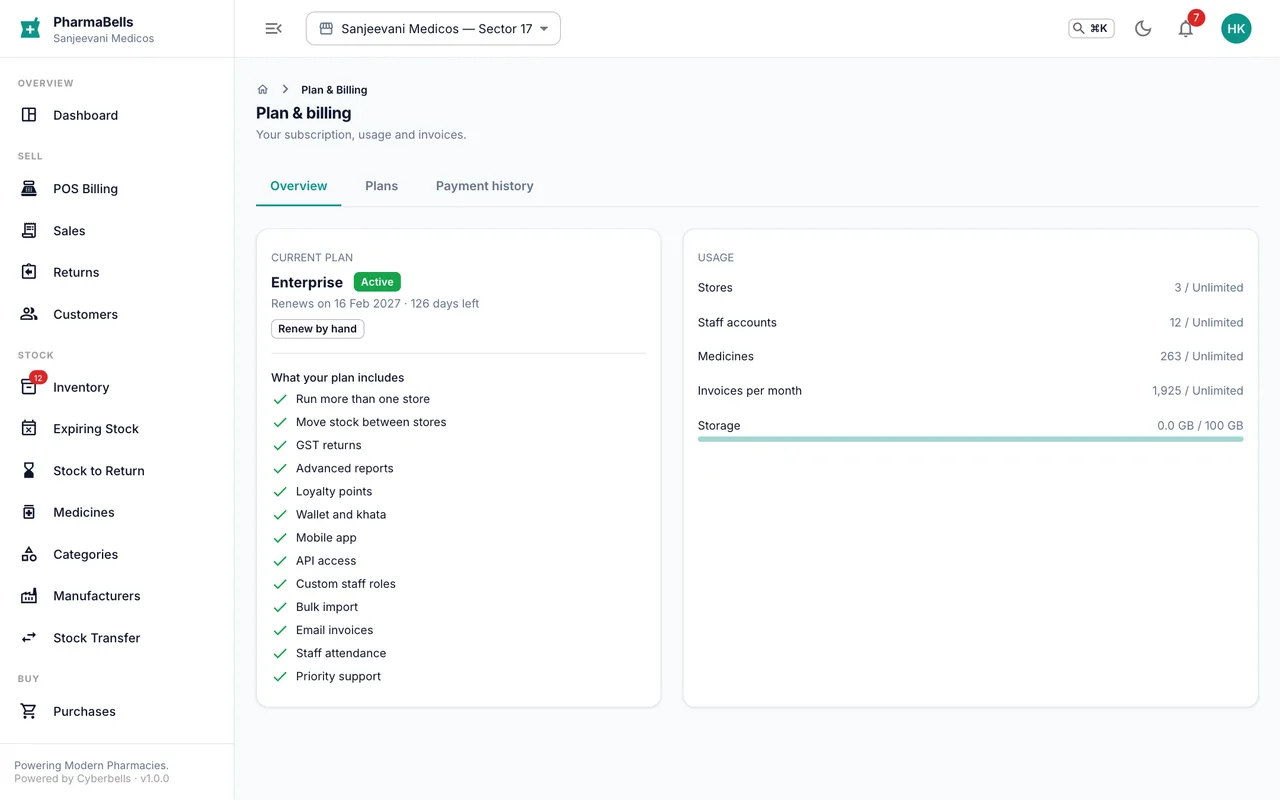This screenshot has width=1280, height=800.
Task: Click the '1,925 / Unlimited' invoices value
Action: (1197, 391)
